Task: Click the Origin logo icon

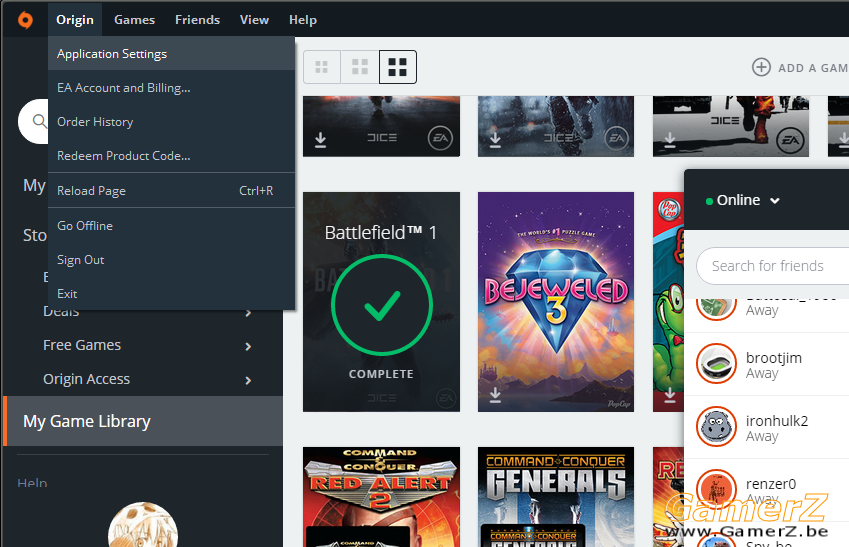Action: pyautogui.click(x=25, y=20)
